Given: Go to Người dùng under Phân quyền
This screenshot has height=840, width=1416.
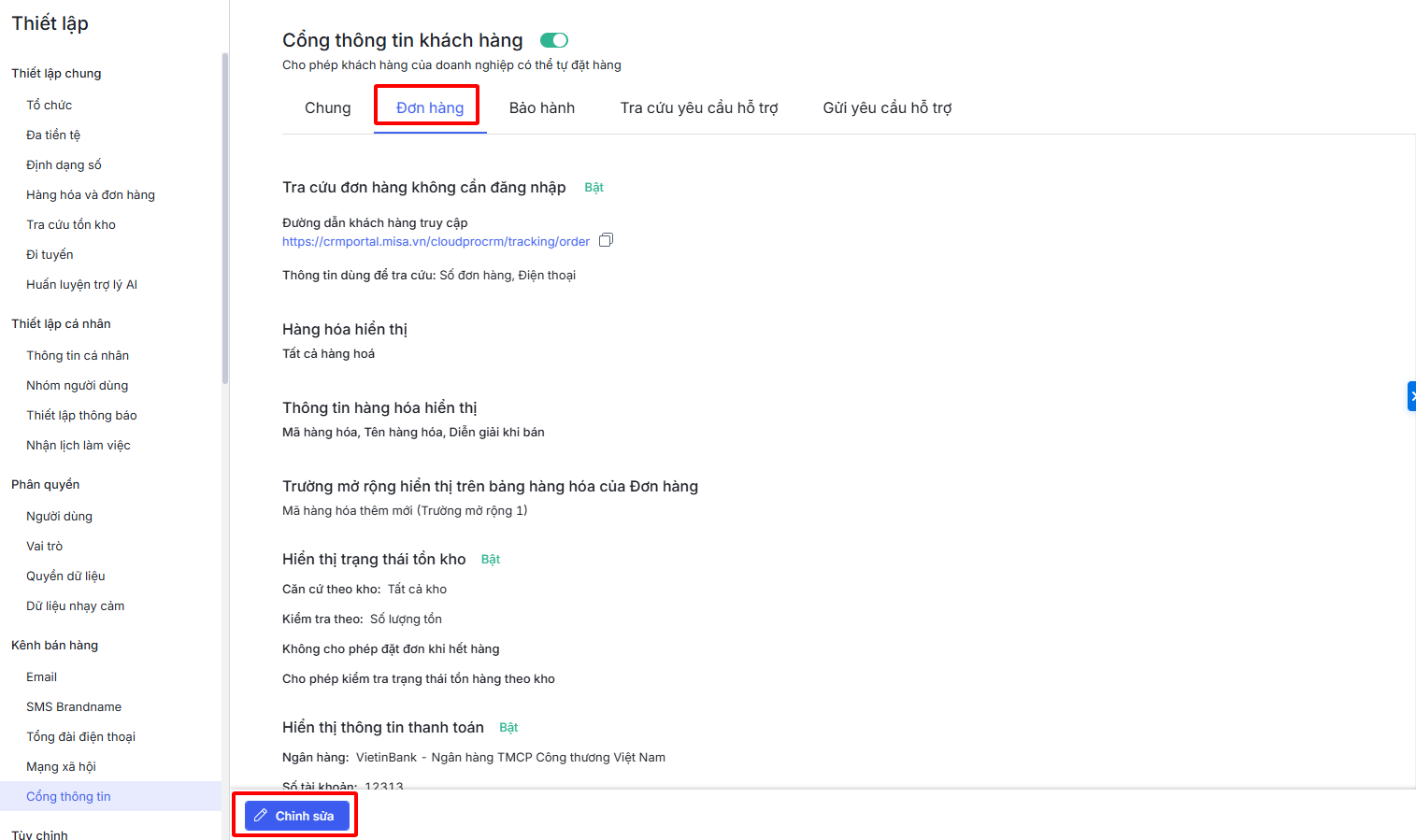Looking at the screenshot, I should coord(59,516).
